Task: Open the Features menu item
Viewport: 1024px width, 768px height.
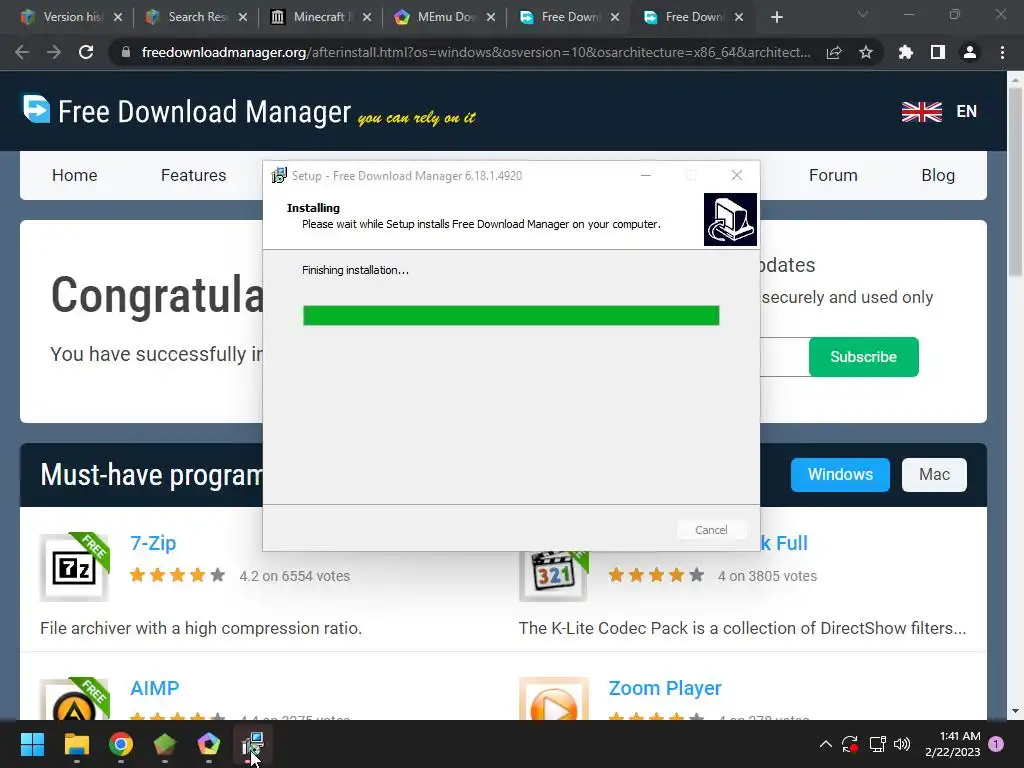Action: (x=193, y=175)
